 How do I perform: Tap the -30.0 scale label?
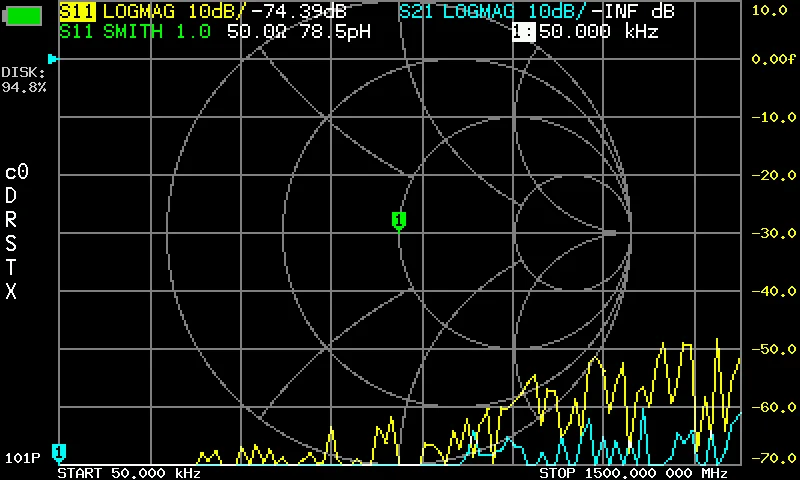(773, 233)
